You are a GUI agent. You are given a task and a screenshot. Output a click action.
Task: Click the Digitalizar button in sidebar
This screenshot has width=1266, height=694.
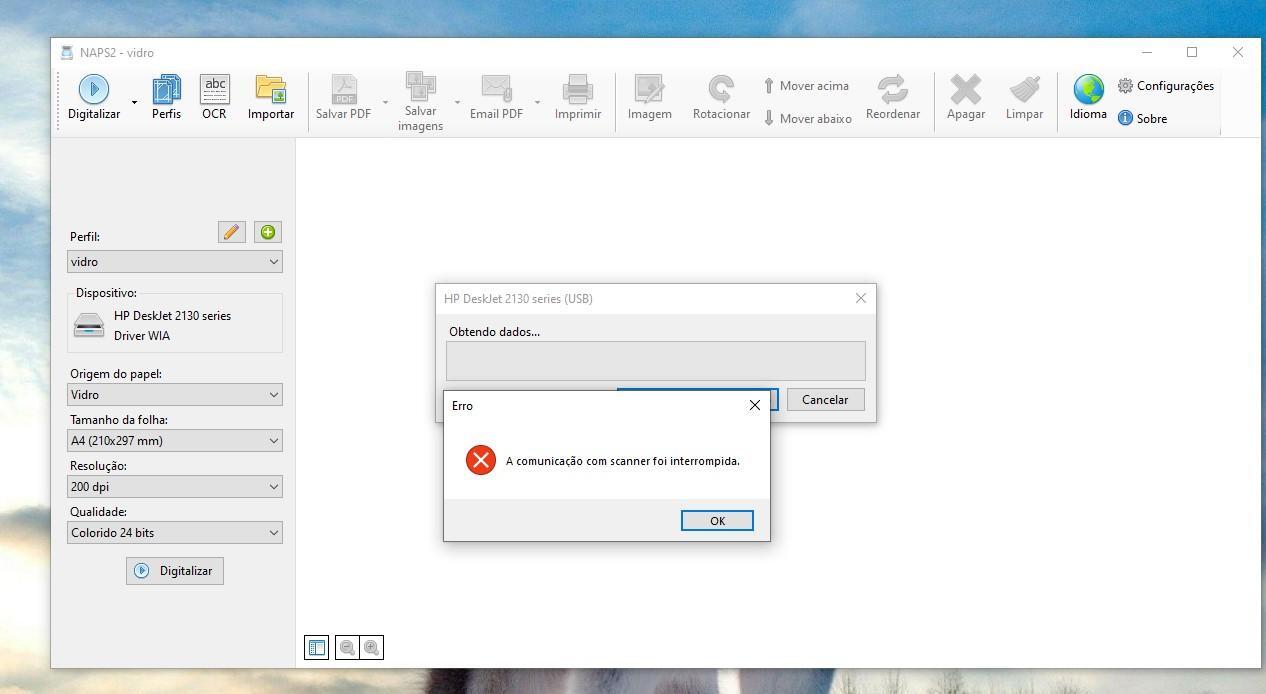click(175, 571)
